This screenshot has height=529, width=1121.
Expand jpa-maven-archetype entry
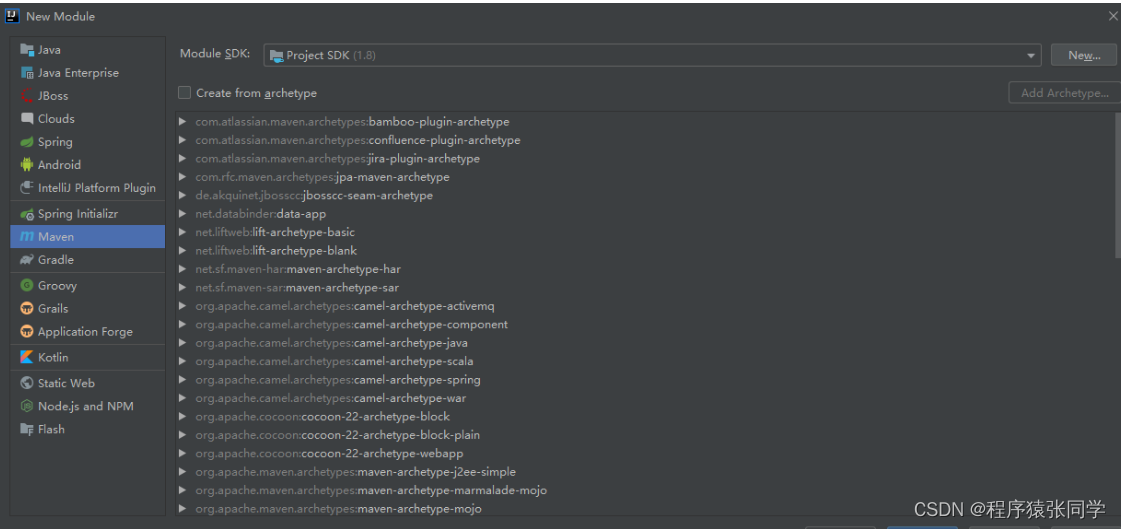pyautogui.click(x=183, y=177)
